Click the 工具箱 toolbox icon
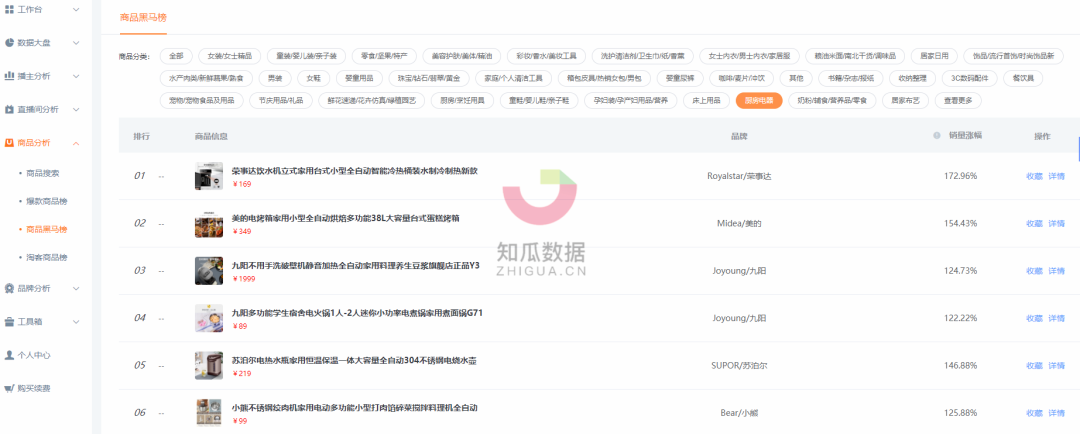Screen dimensions: 1080x434 10,322
